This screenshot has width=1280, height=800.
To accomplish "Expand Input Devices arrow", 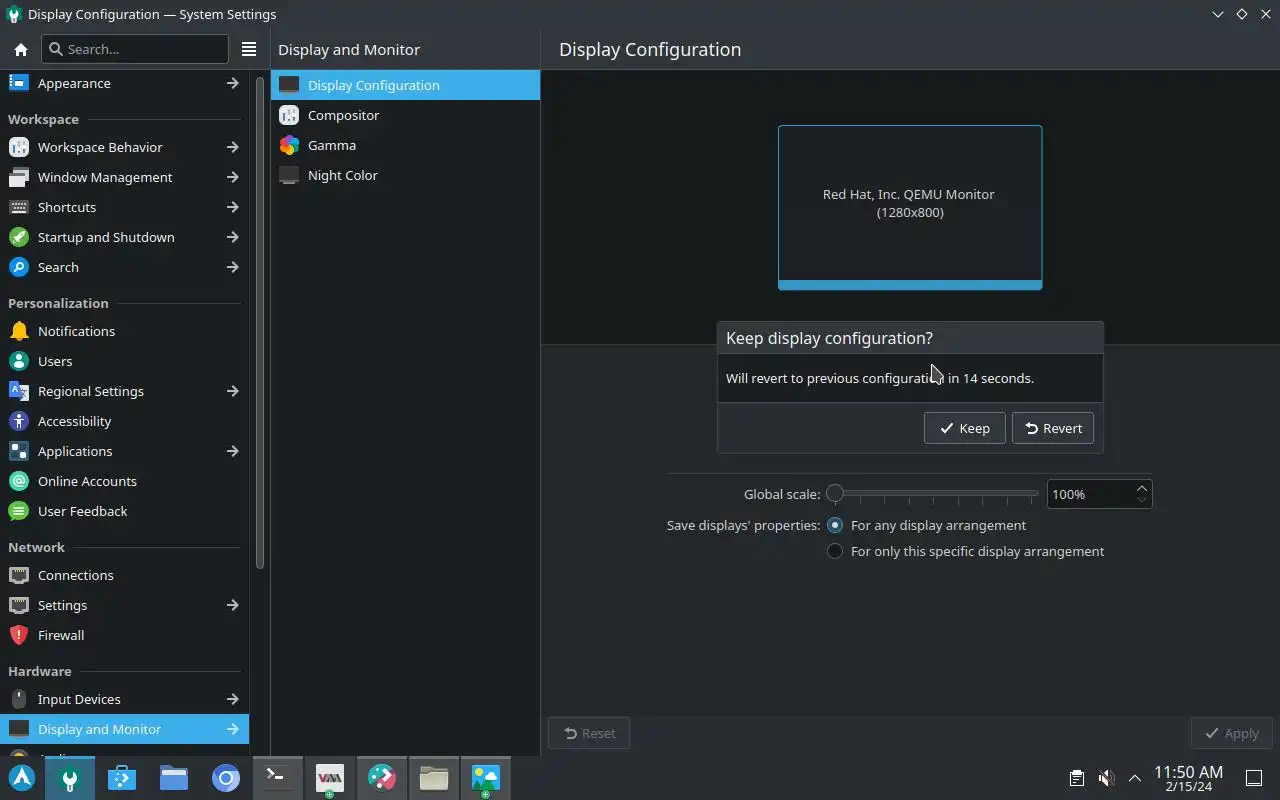I will point(232,699).
